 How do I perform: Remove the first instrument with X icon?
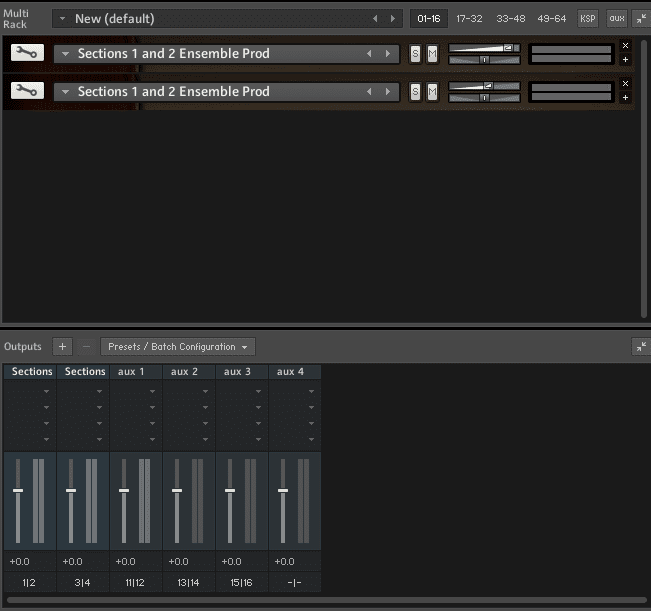pos(625,46)
